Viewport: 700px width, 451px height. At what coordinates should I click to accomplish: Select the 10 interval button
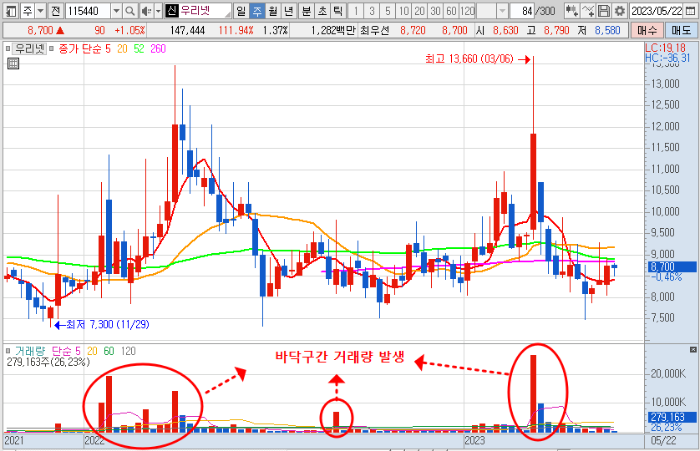tap(404, 10)
